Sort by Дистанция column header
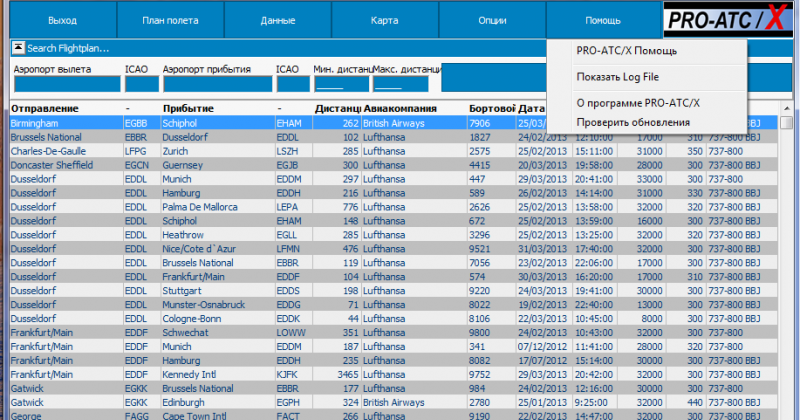 338,108
